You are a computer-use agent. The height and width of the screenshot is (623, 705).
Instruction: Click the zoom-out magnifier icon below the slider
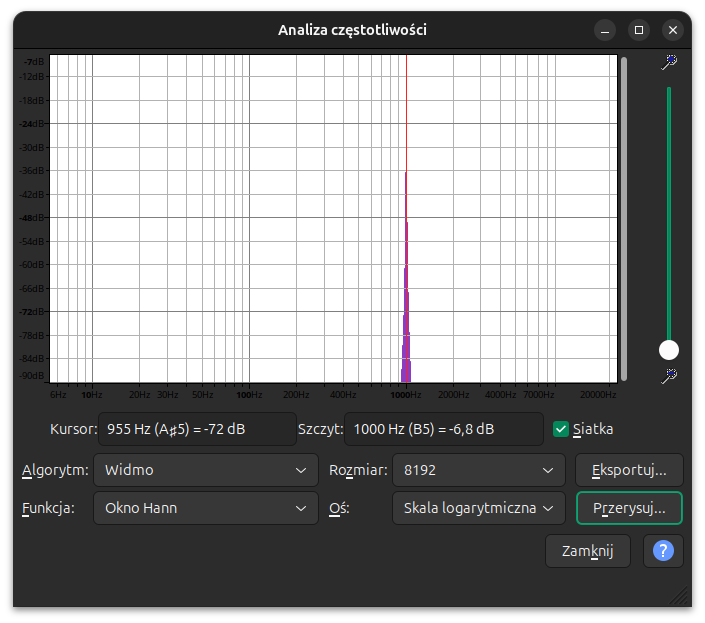[x=669, y=376]
